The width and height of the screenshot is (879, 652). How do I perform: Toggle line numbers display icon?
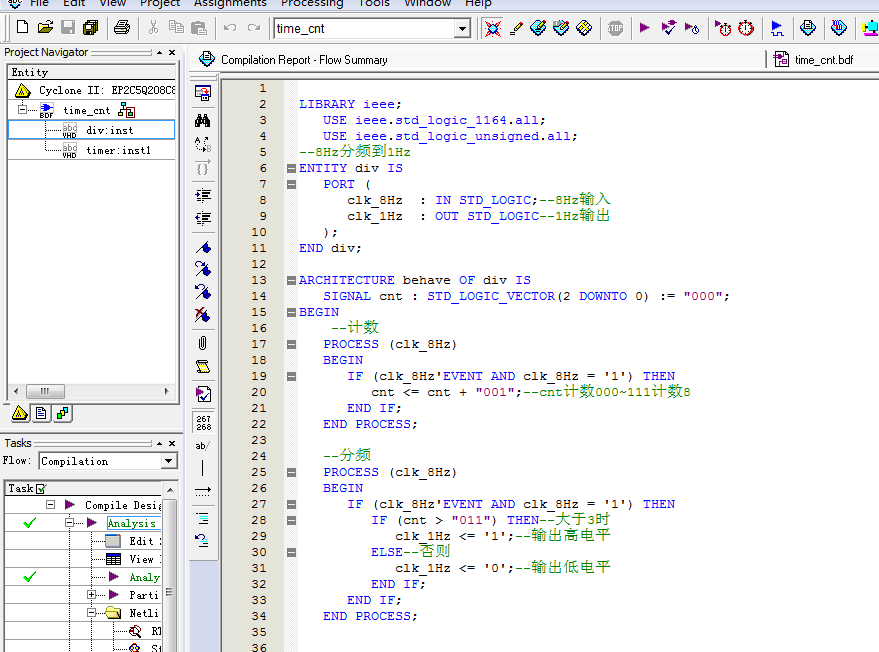203,422
